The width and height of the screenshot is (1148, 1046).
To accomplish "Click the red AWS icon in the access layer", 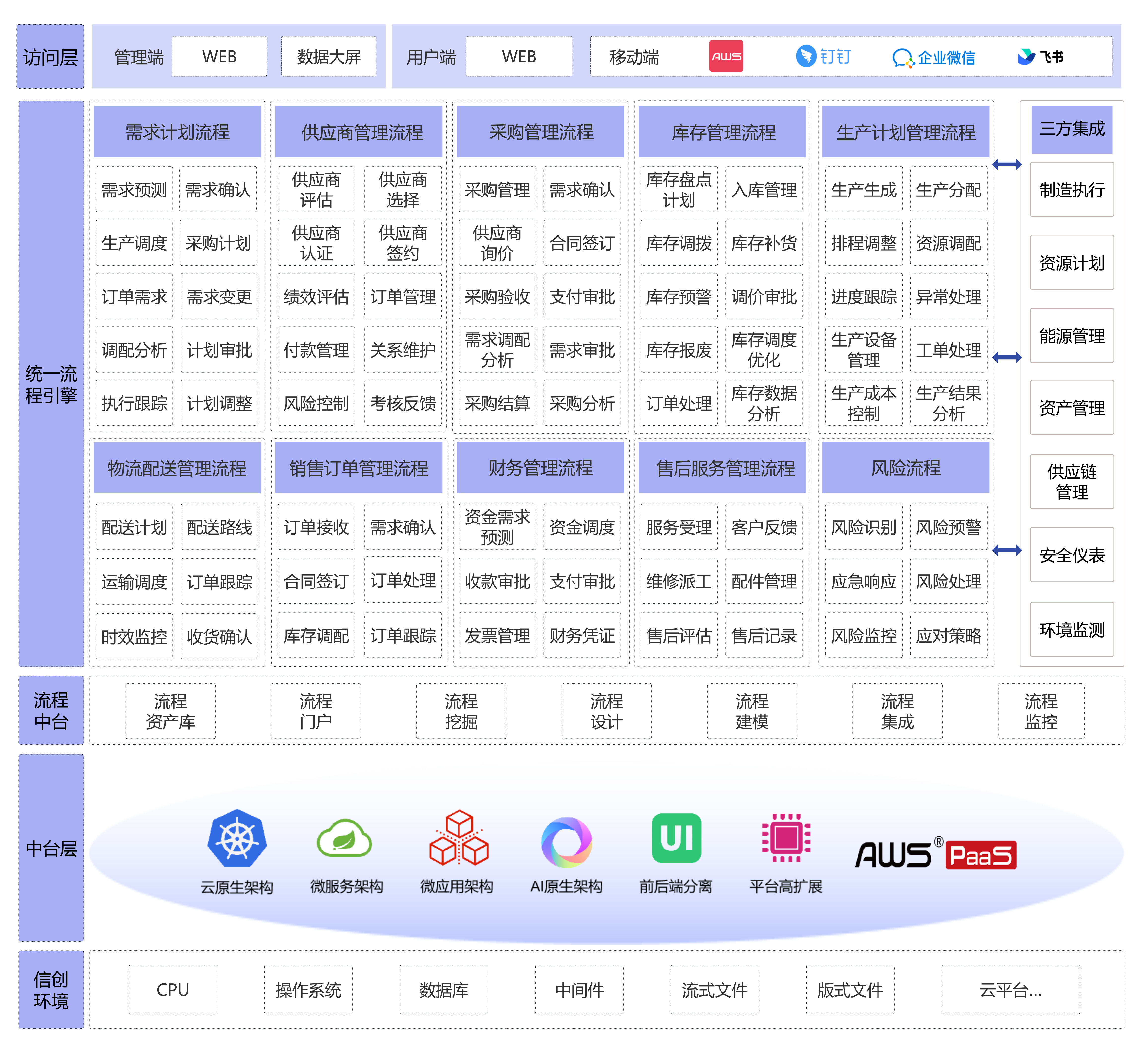I will tap(726, 56).
